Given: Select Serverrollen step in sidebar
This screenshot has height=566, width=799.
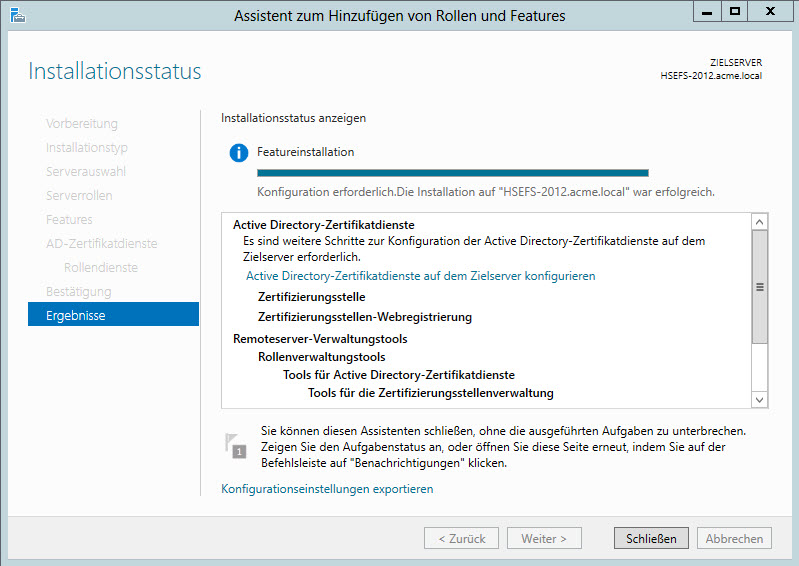Looking at the screenshot, I should tap(79, 195).
